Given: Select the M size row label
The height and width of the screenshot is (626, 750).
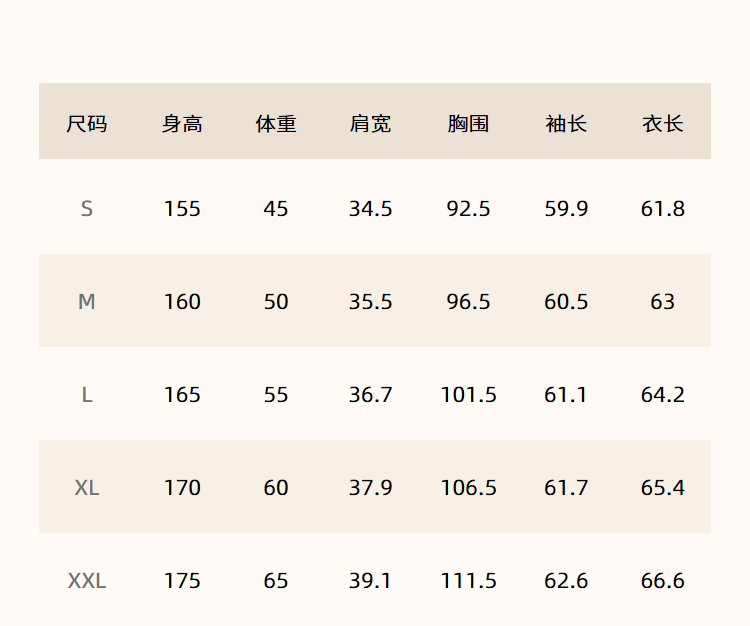Looking at the screenshot, I should click(x=87, y=302).
